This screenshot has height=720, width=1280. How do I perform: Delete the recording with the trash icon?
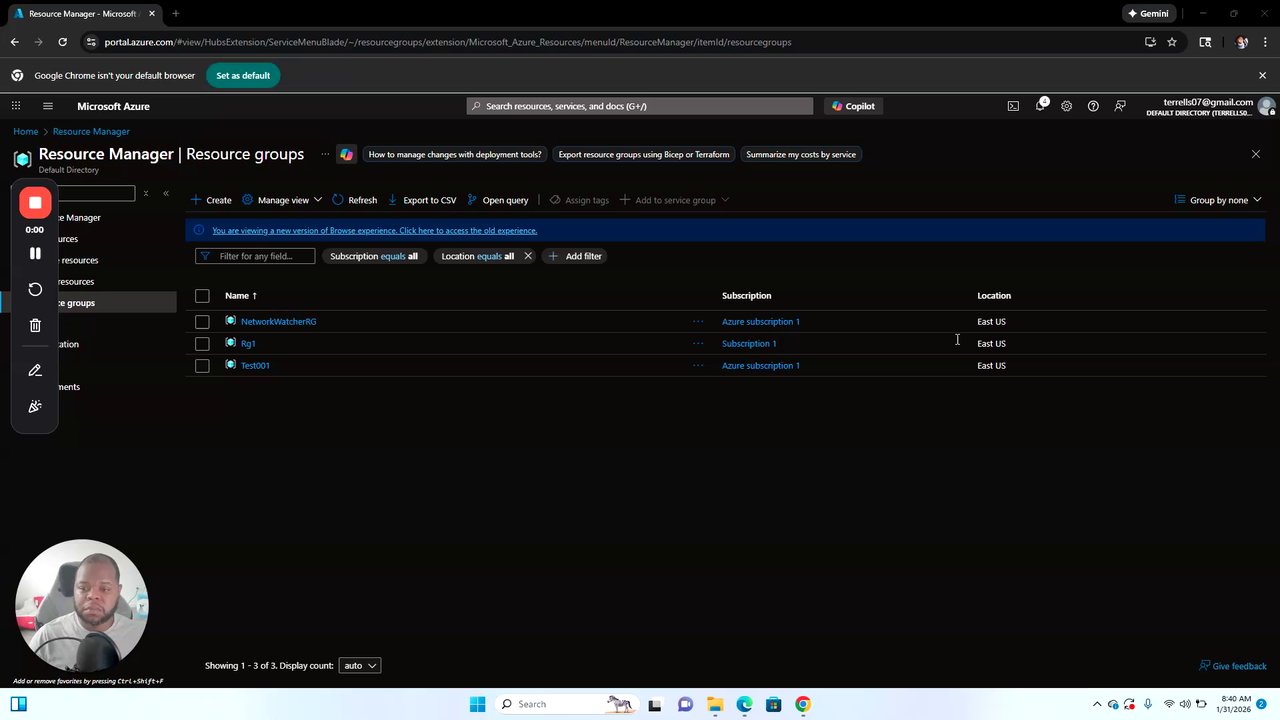point(35,325)
